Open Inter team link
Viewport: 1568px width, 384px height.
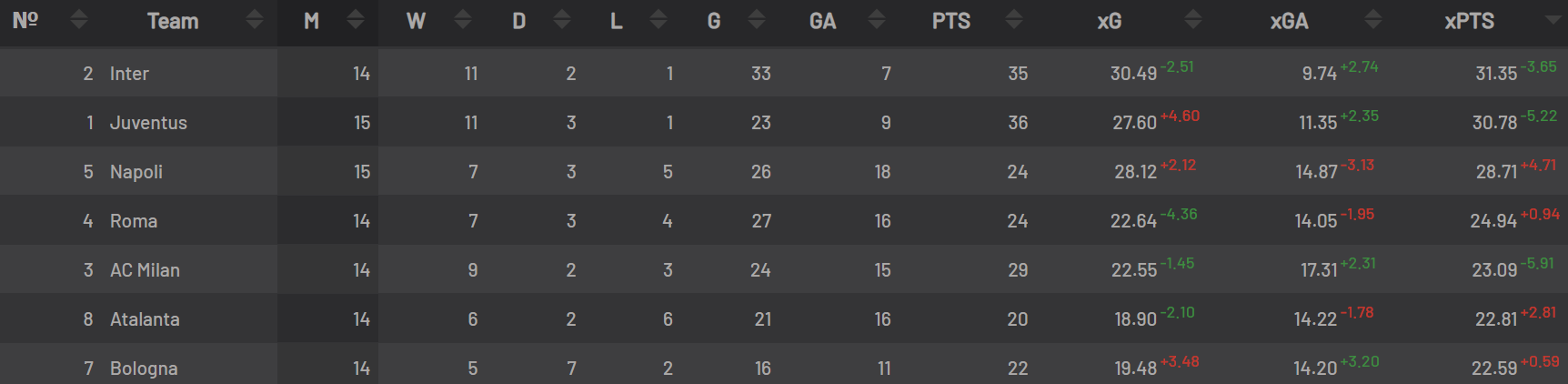coord(129,74)
